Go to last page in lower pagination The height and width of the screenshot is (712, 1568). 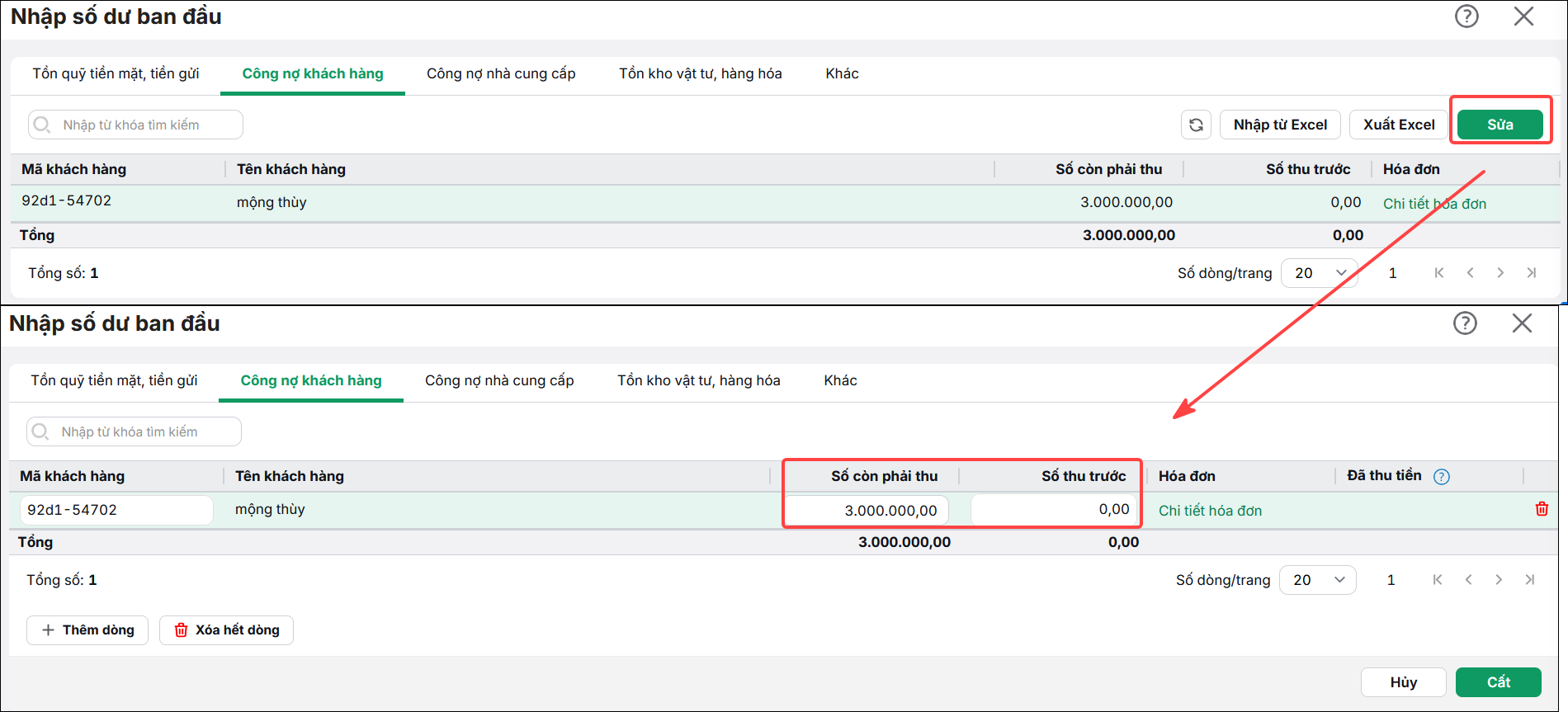1530,580
